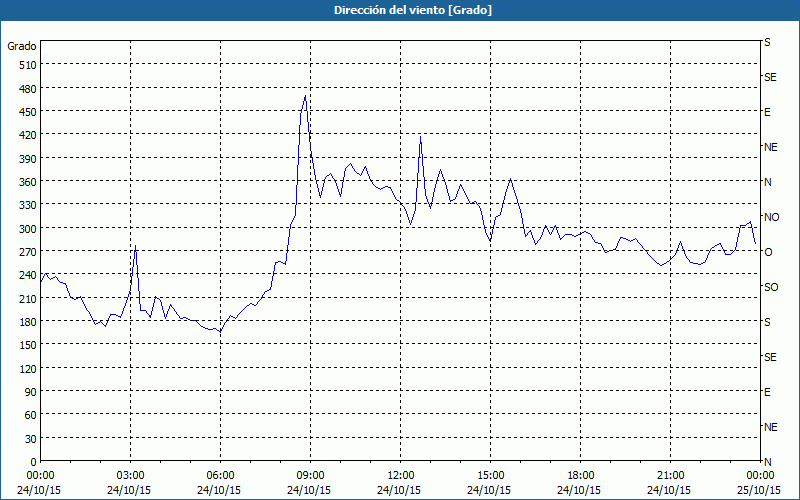Click the 'N' compass label level with 360
800x500 pixels.
click(767, 182)
